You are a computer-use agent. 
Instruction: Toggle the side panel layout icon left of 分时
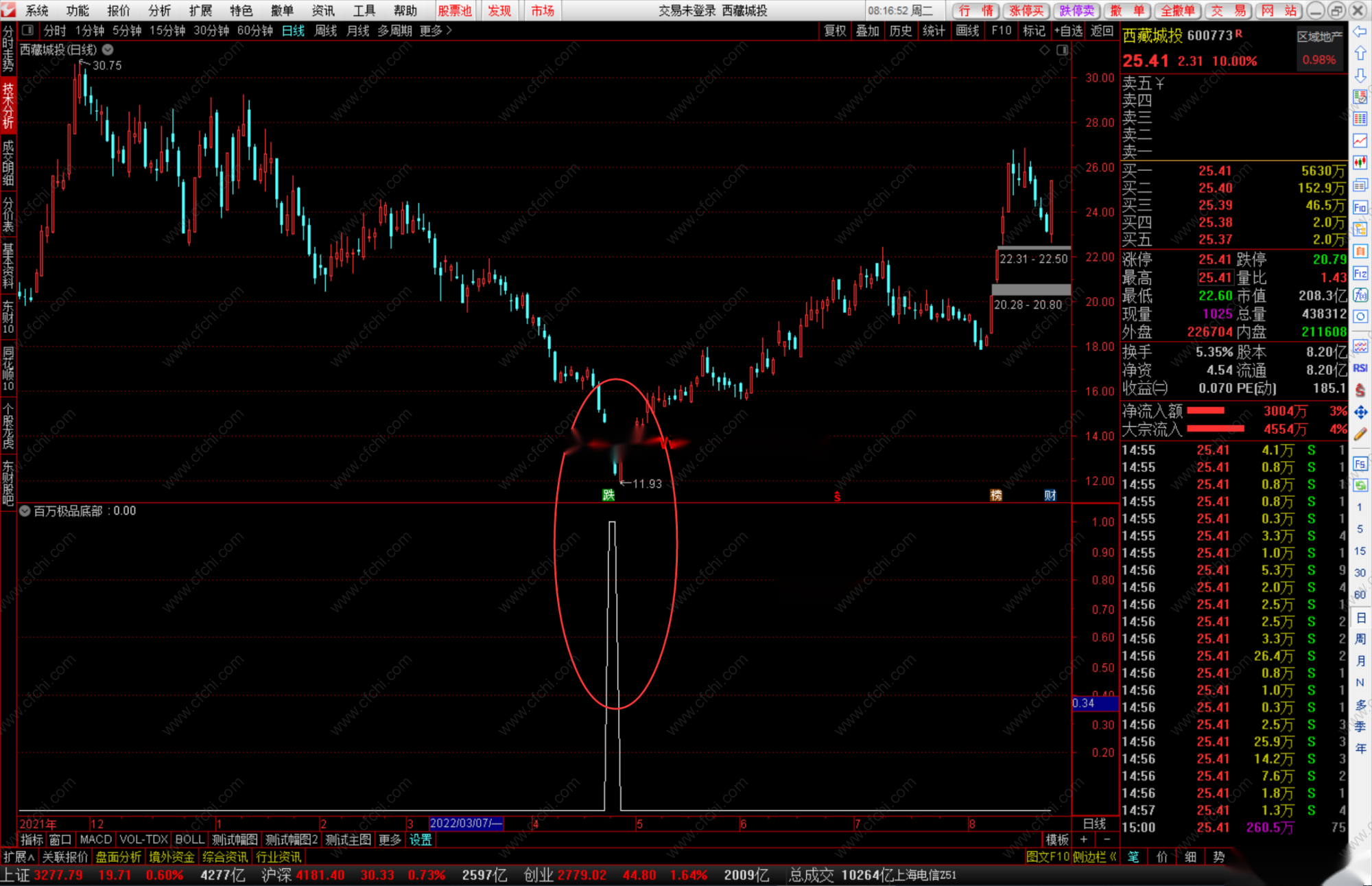tap(28, 30)
